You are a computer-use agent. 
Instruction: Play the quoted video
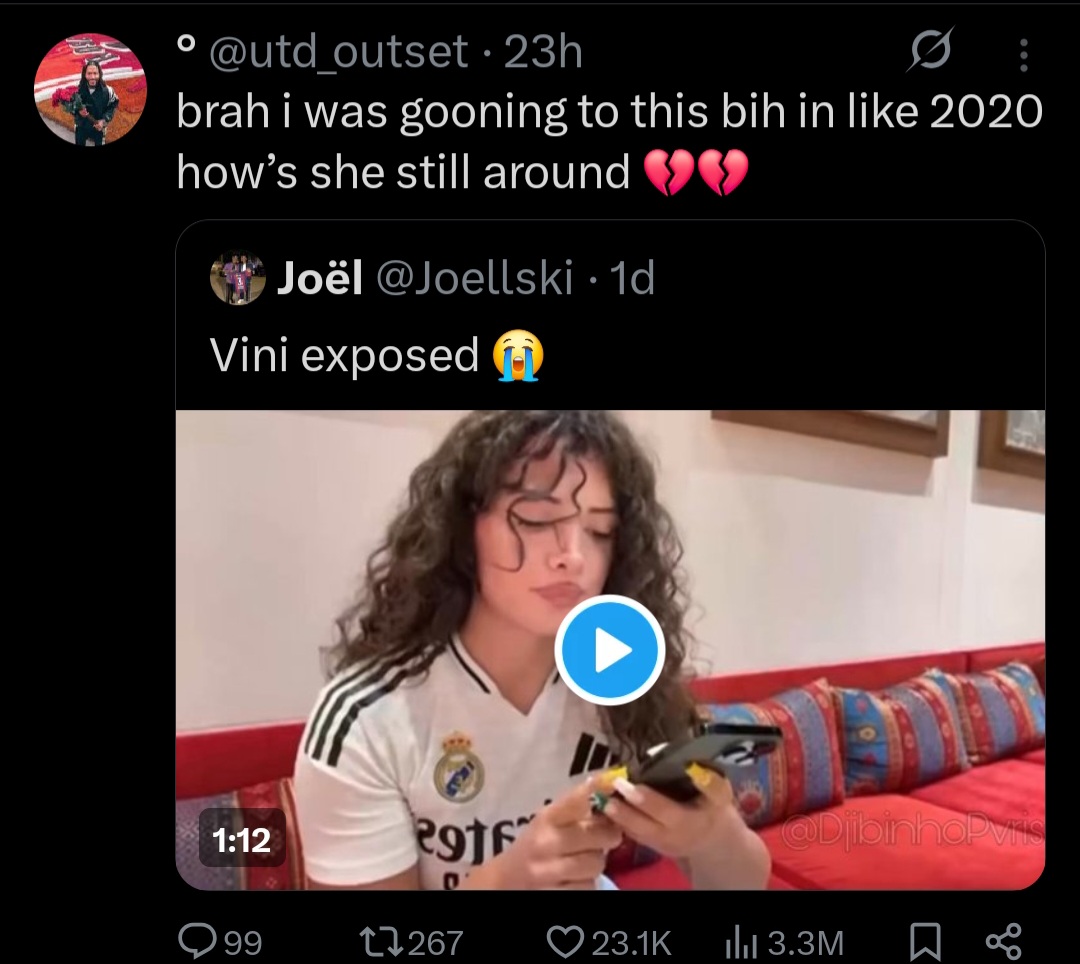point(610,650)
